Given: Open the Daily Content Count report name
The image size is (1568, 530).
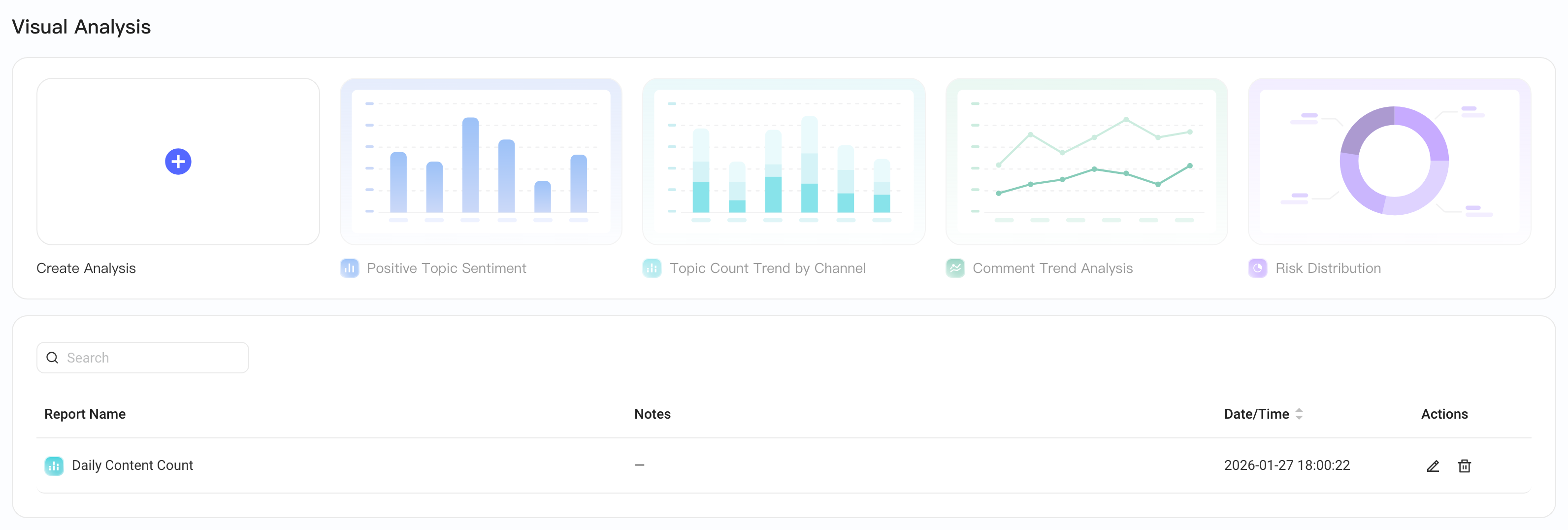Looking at the screenshot, I should (132, 465).
